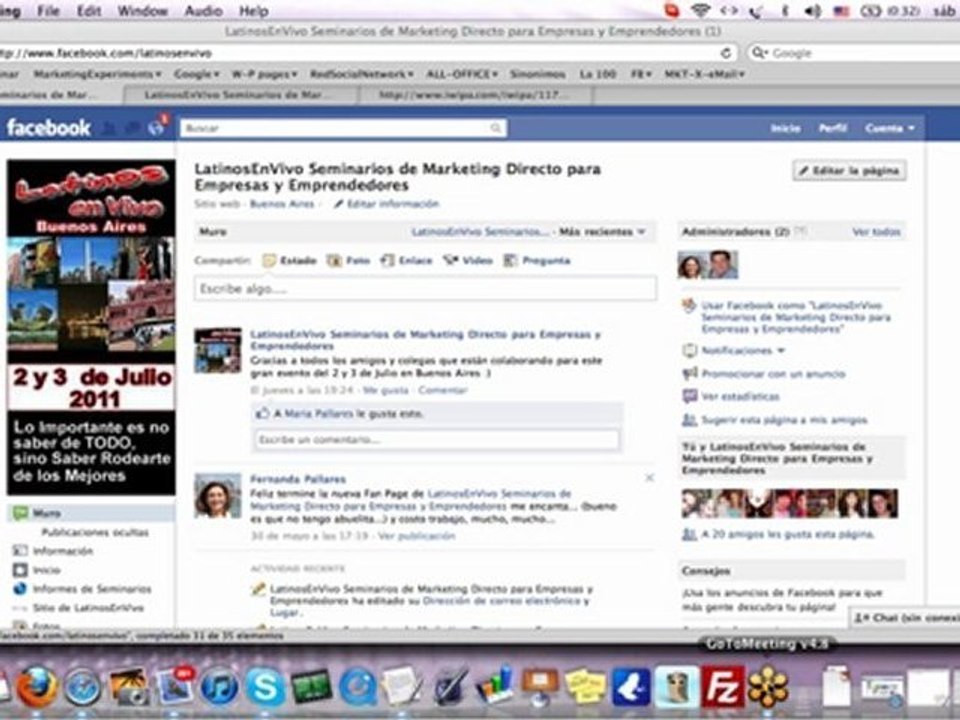Open the Keynote dock icon
The image size is (960, 720).
coord(539,687)
